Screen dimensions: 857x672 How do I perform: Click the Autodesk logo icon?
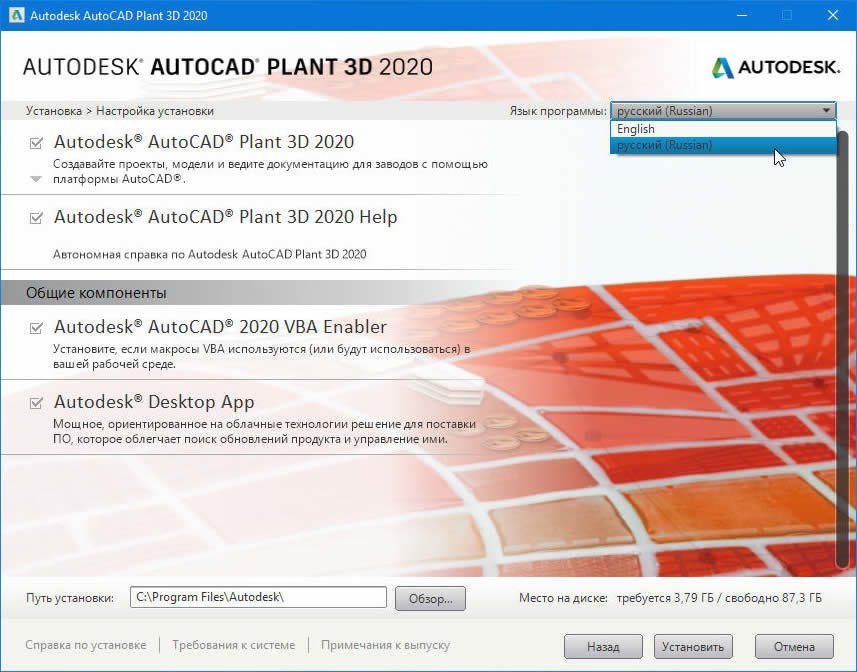[723, 68]
